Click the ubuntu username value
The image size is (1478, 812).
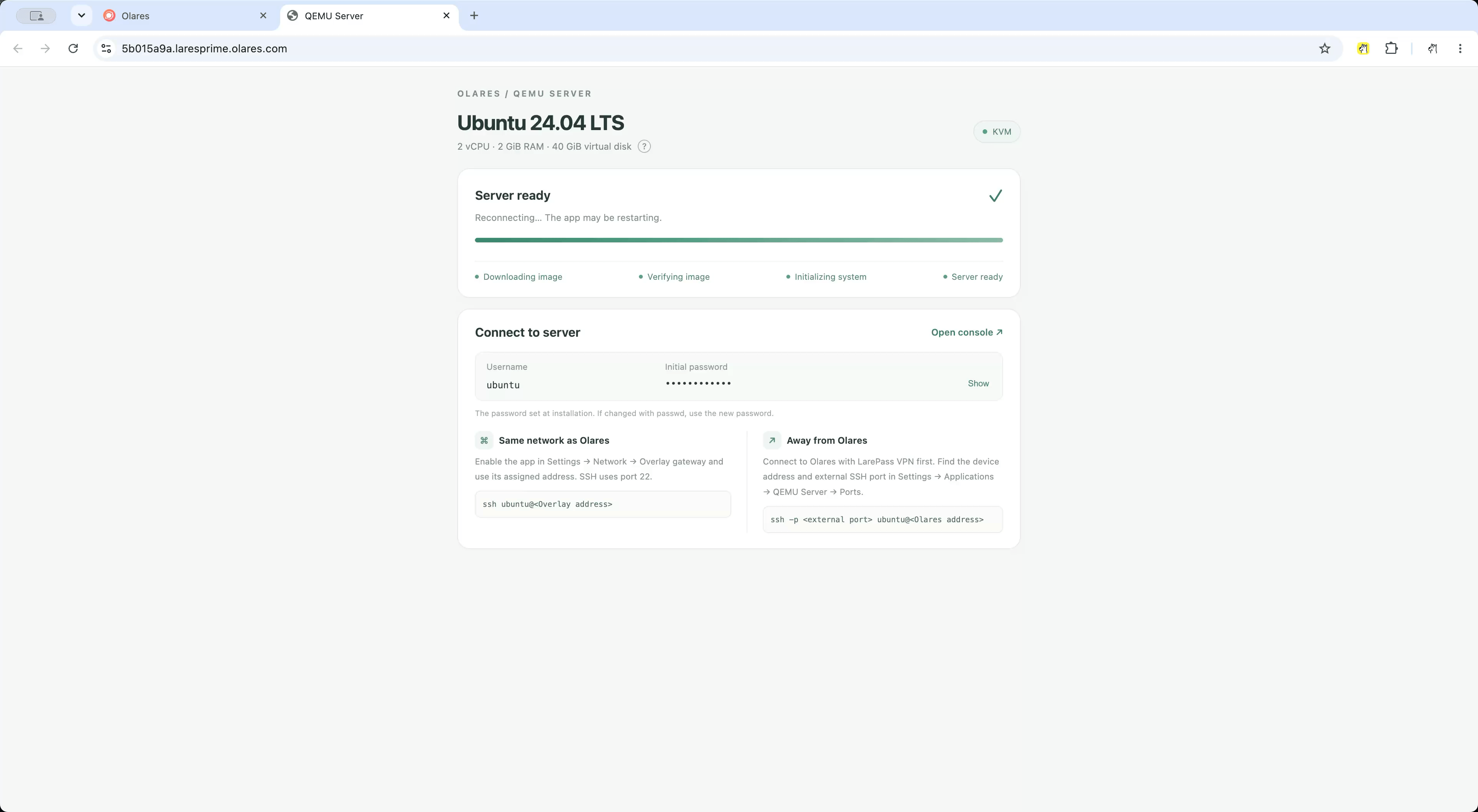tap(503, 385)
